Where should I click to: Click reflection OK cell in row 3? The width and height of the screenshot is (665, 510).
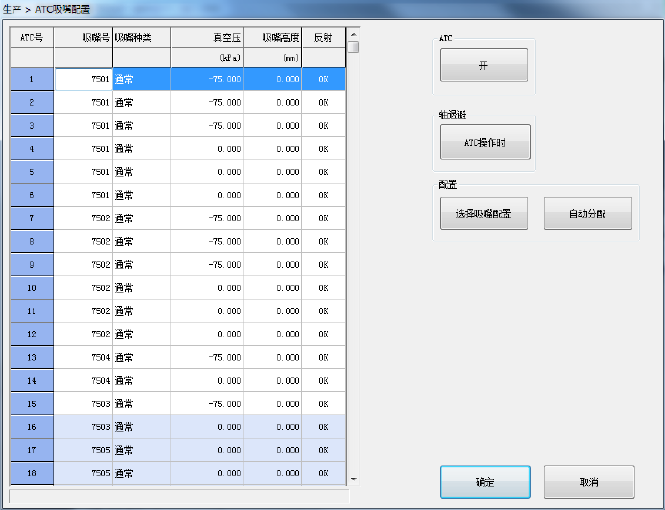click(x=324, y=125)
